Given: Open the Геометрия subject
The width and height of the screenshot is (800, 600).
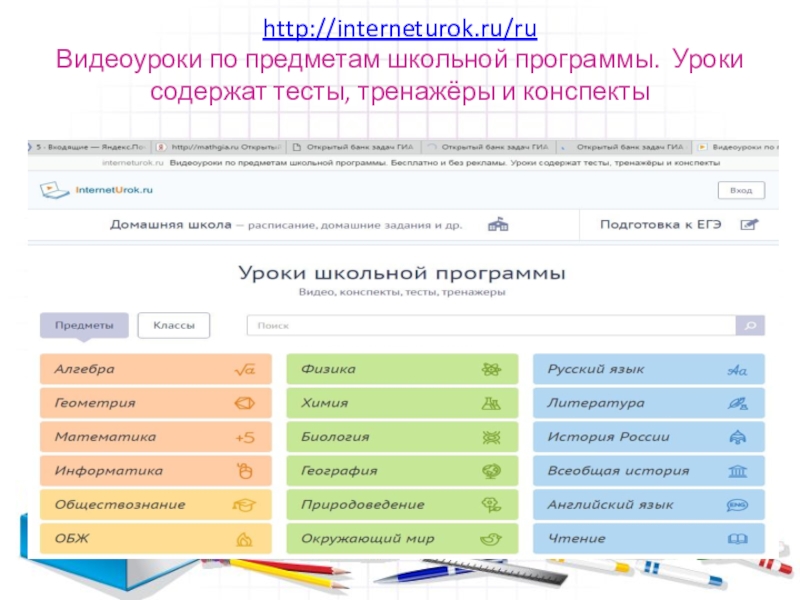Looking at the screenshot, I should tap(156, 403).
